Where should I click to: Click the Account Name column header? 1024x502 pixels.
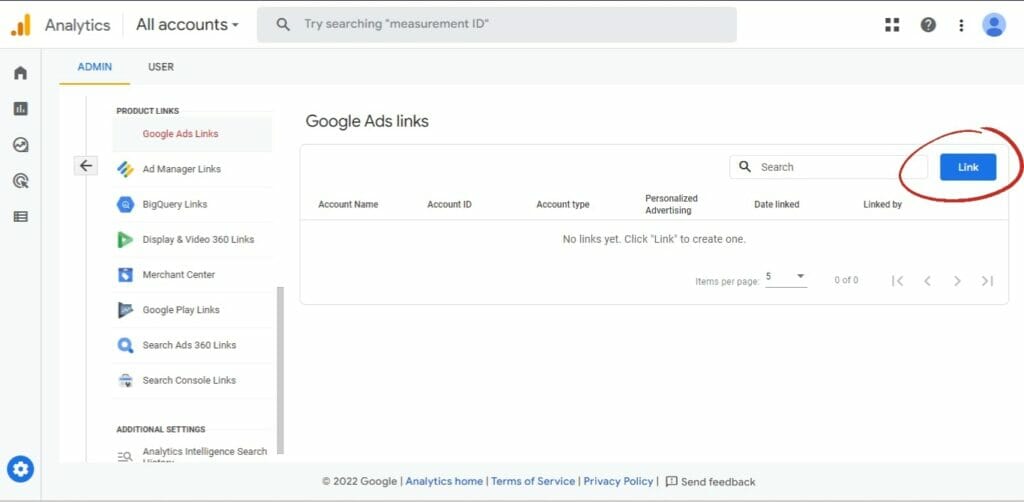[348, 204]
